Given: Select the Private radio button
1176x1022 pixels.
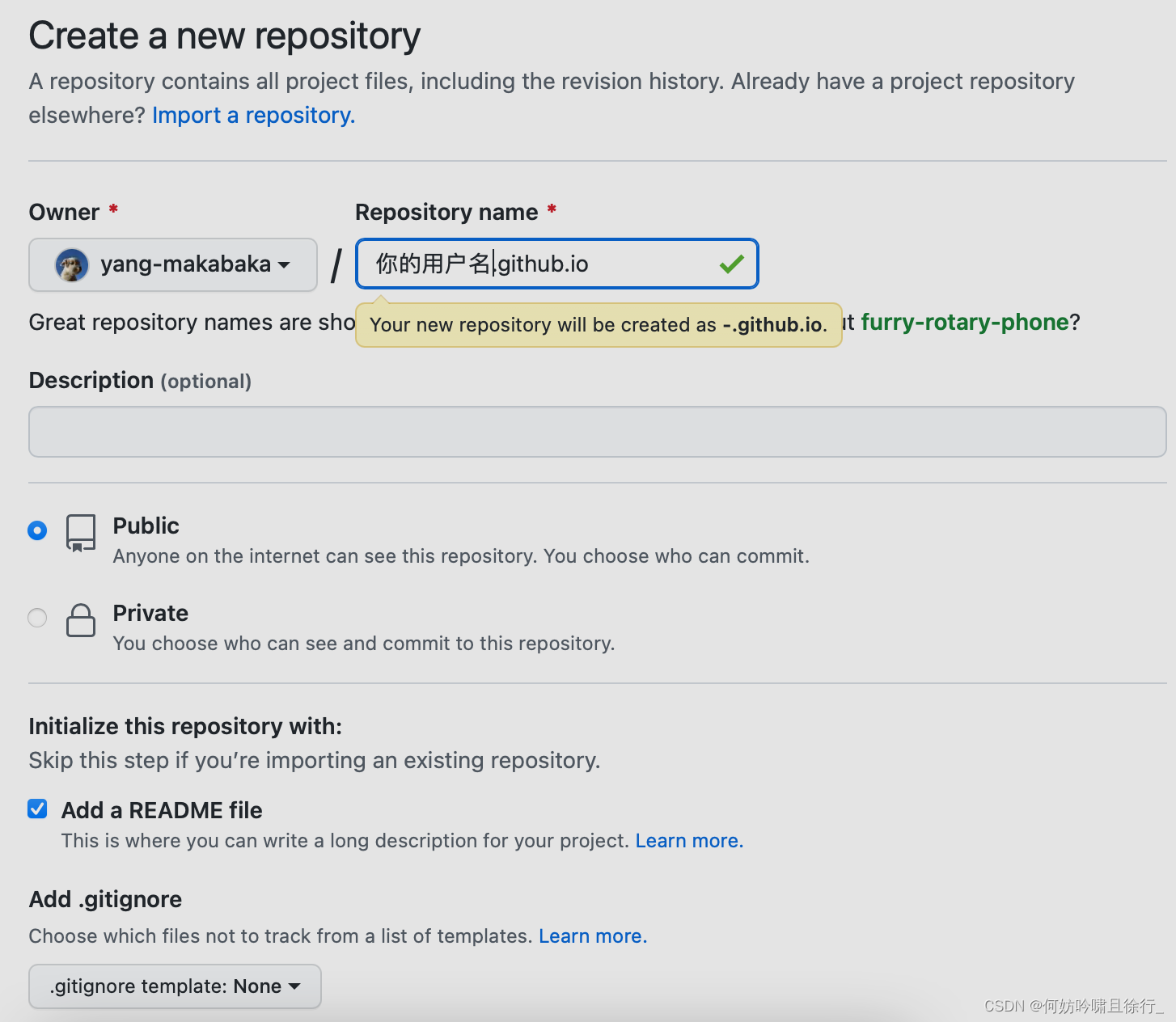Looking at the screenshot, I should click(x=37, y=618).
